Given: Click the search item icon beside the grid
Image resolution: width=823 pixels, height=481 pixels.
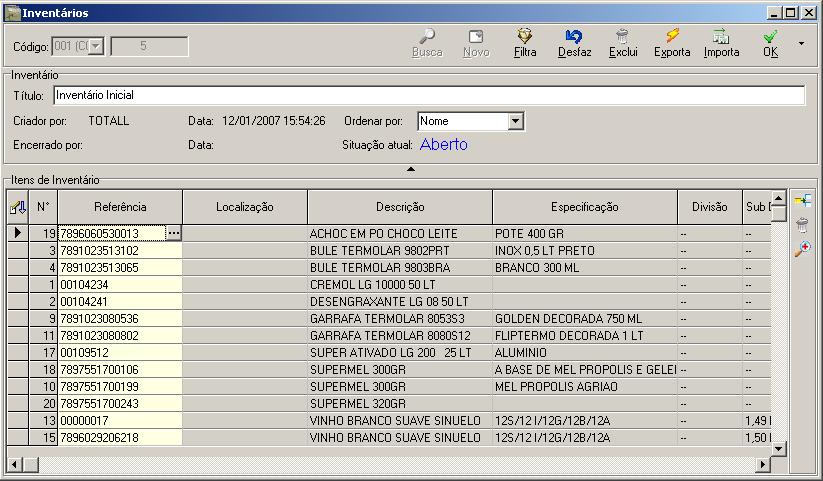Looking at the screenshot, I should tap(803, 249).
